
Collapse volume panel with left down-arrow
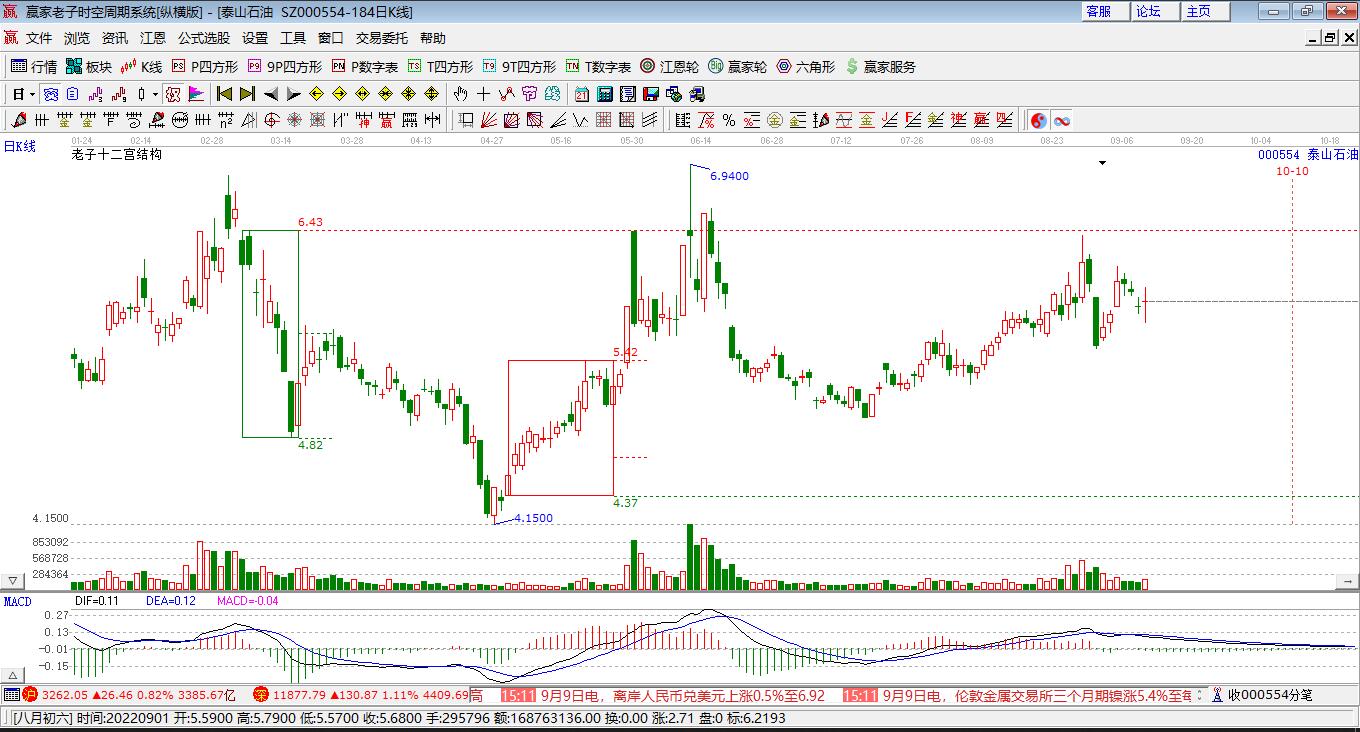(13, 580)
